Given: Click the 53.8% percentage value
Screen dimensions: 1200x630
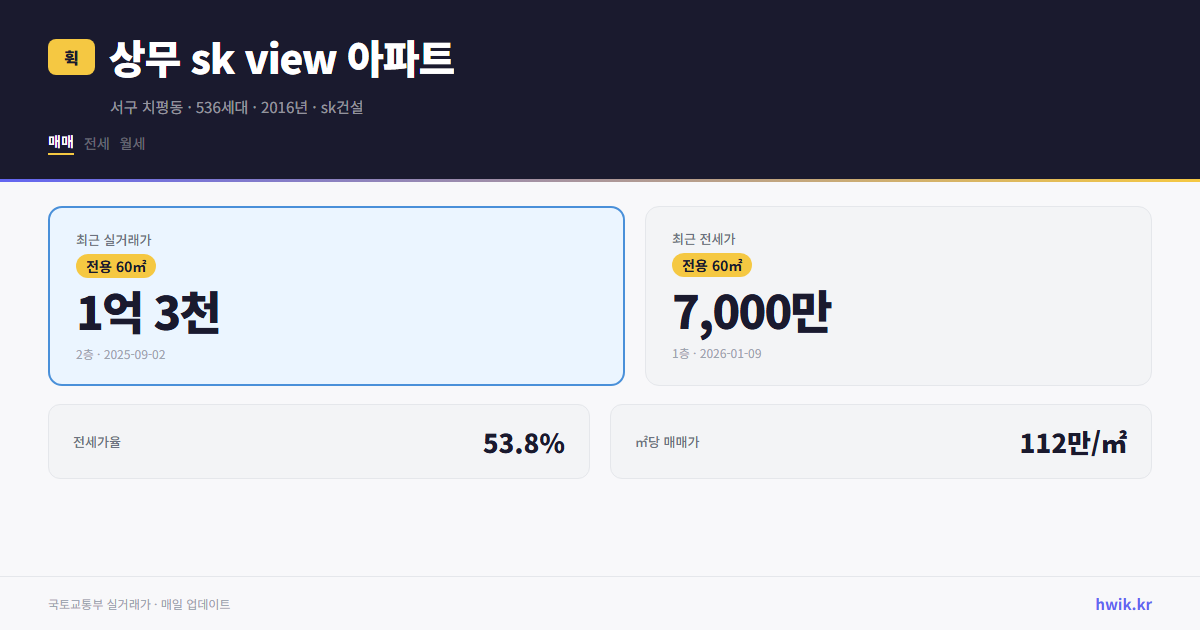Looking at the screenshot, I should pyautogui.click(x=524, y=441).
